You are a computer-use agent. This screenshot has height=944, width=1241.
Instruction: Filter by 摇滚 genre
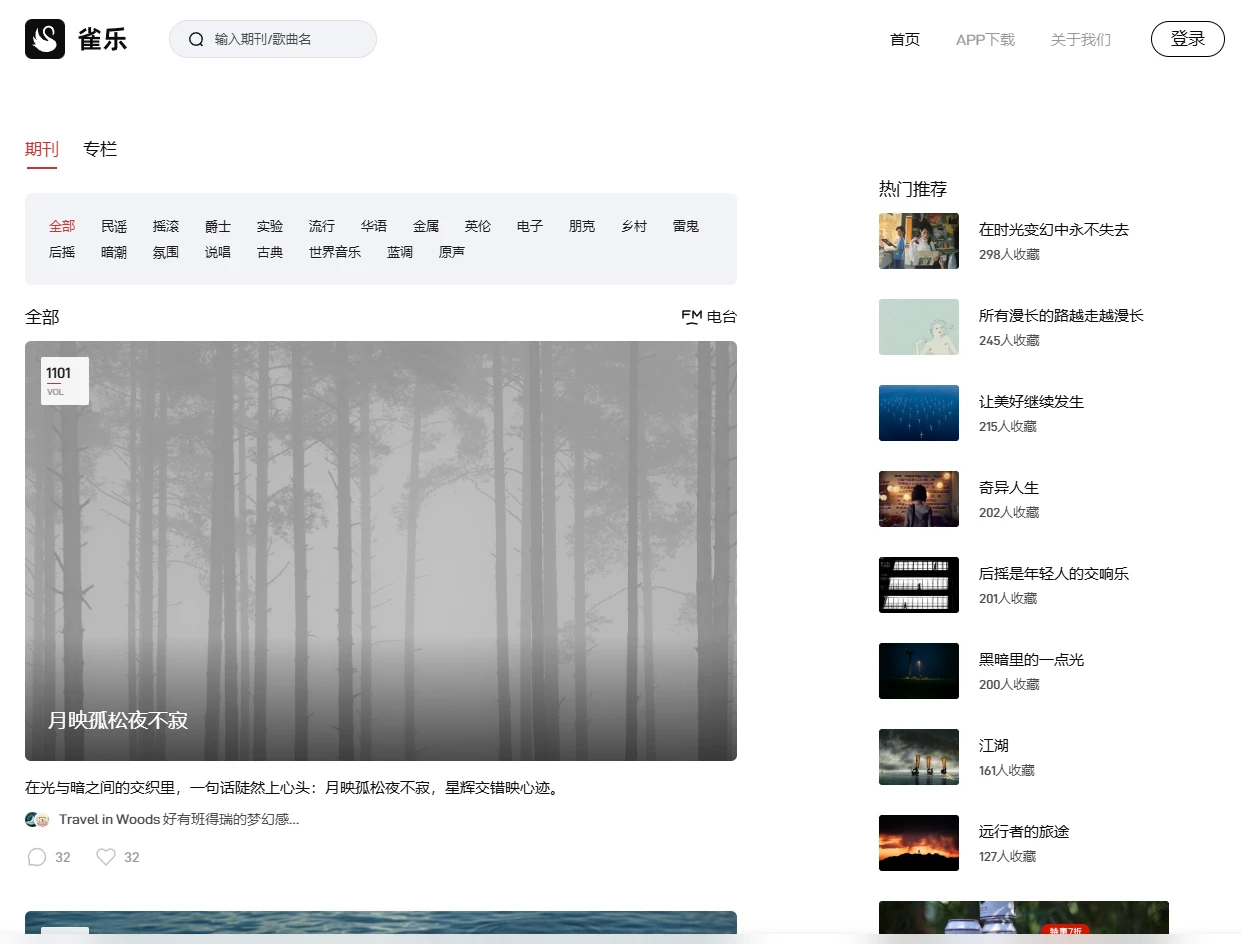coord(166,226)
